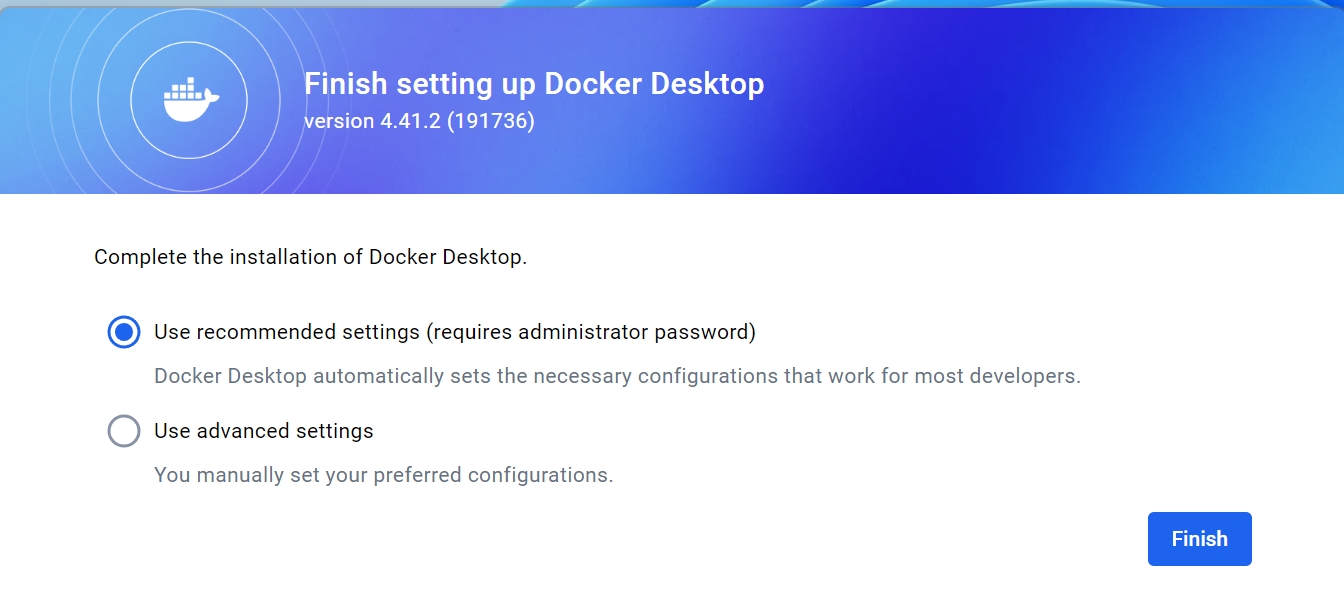Click the "(requires administrator password)" note
This screenshot has height=613, width=1344.
[591, 332]
